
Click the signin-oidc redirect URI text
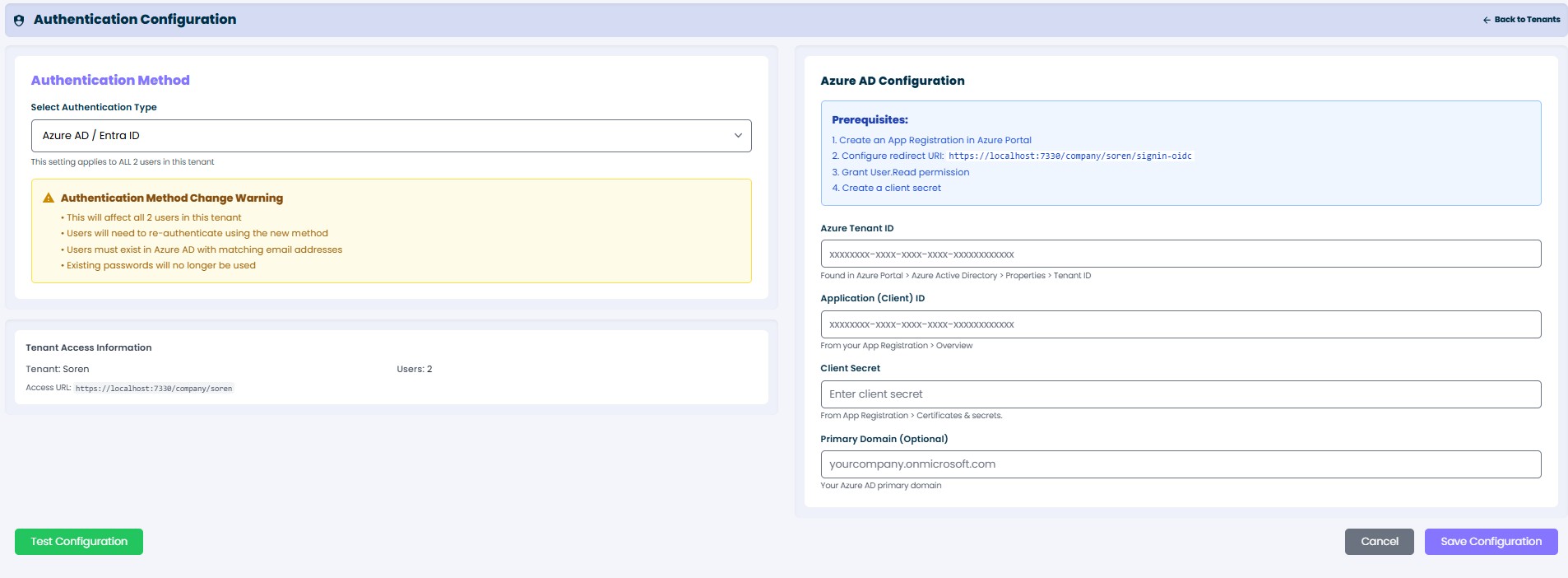click(x=1069, y=156)
